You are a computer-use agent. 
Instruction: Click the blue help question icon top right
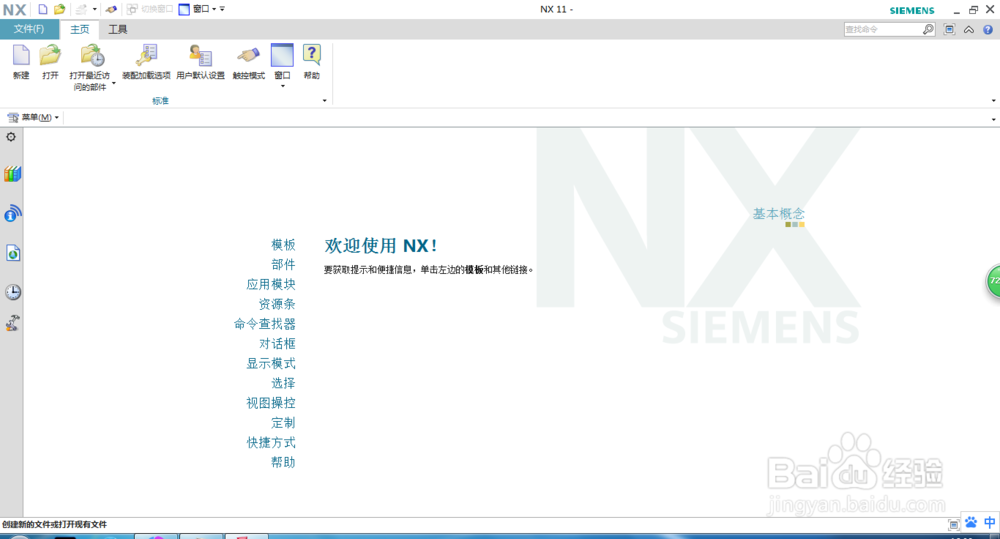[x=988, y=29]
